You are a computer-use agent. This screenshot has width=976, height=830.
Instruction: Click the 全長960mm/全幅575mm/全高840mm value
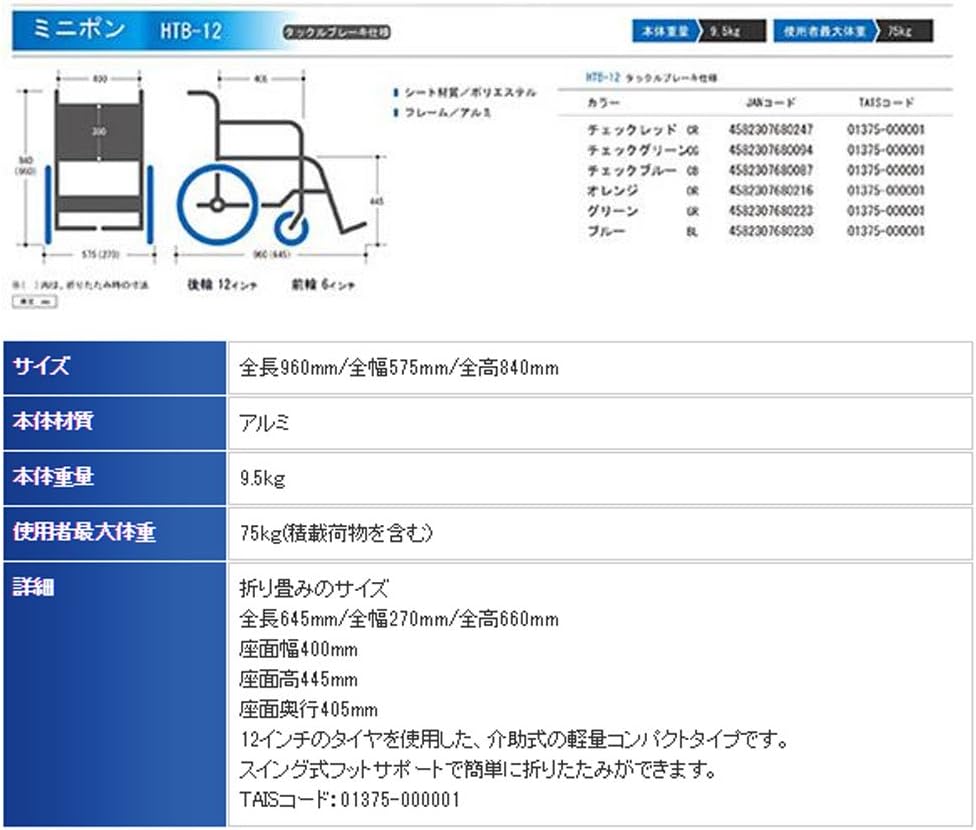point(399,368)
